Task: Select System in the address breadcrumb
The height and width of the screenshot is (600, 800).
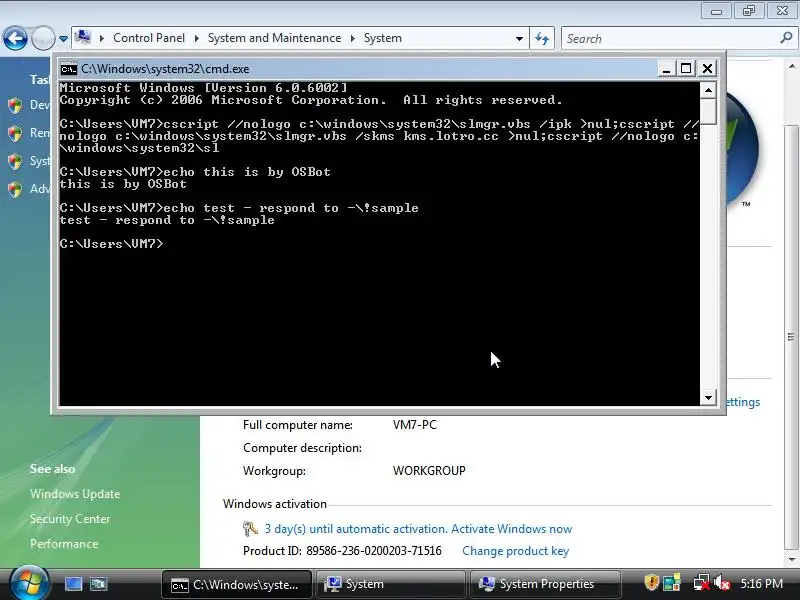Action: [383, 38]
